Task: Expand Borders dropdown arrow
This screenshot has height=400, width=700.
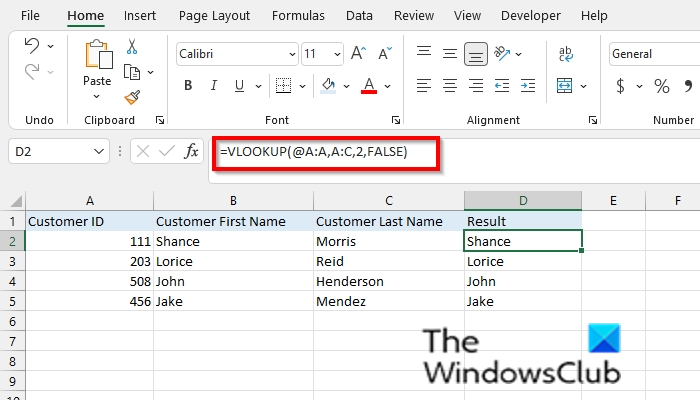Action: (x=302, y=86)
